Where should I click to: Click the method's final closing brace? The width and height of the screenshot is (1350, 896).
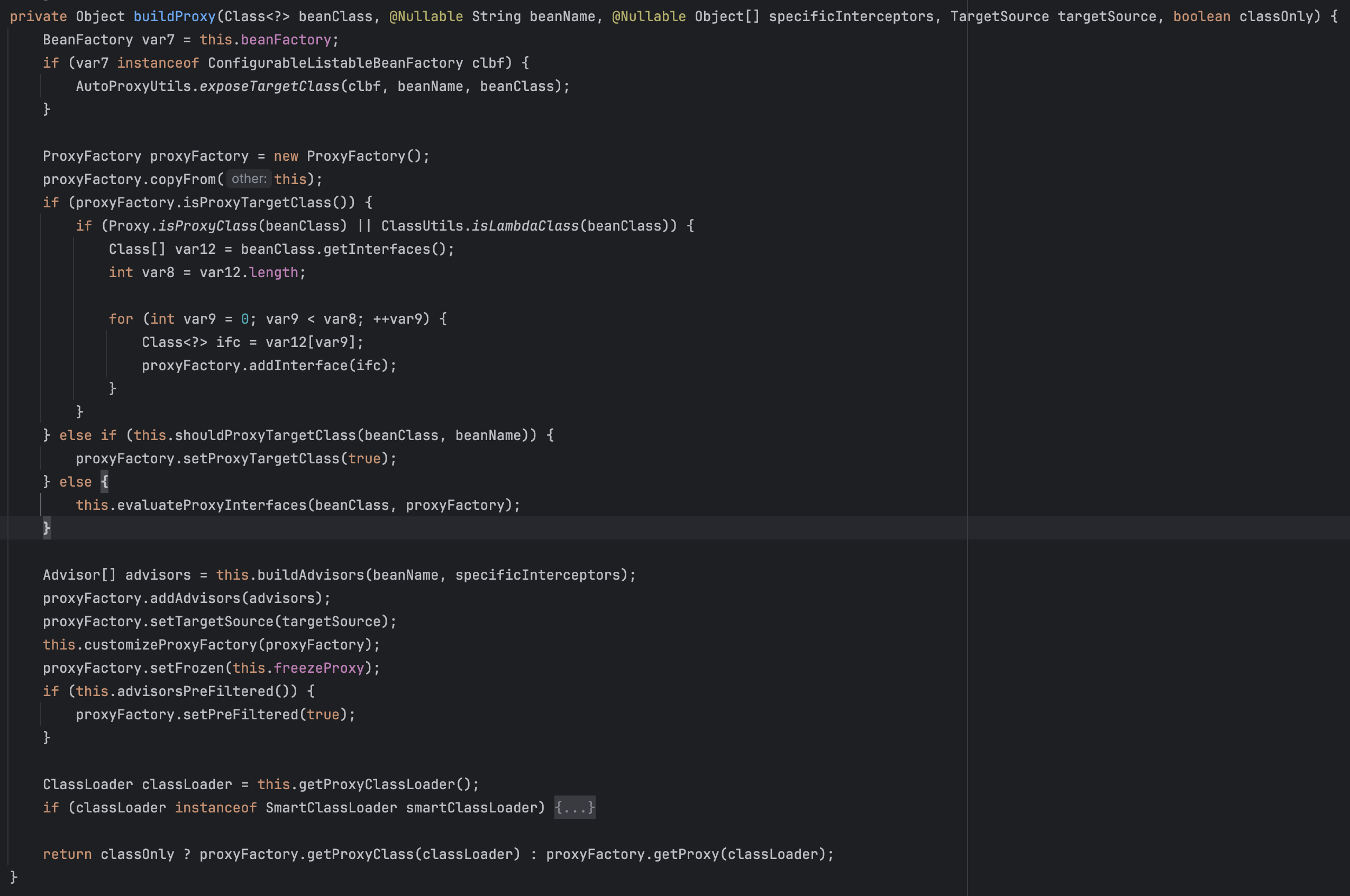[14, 877]
